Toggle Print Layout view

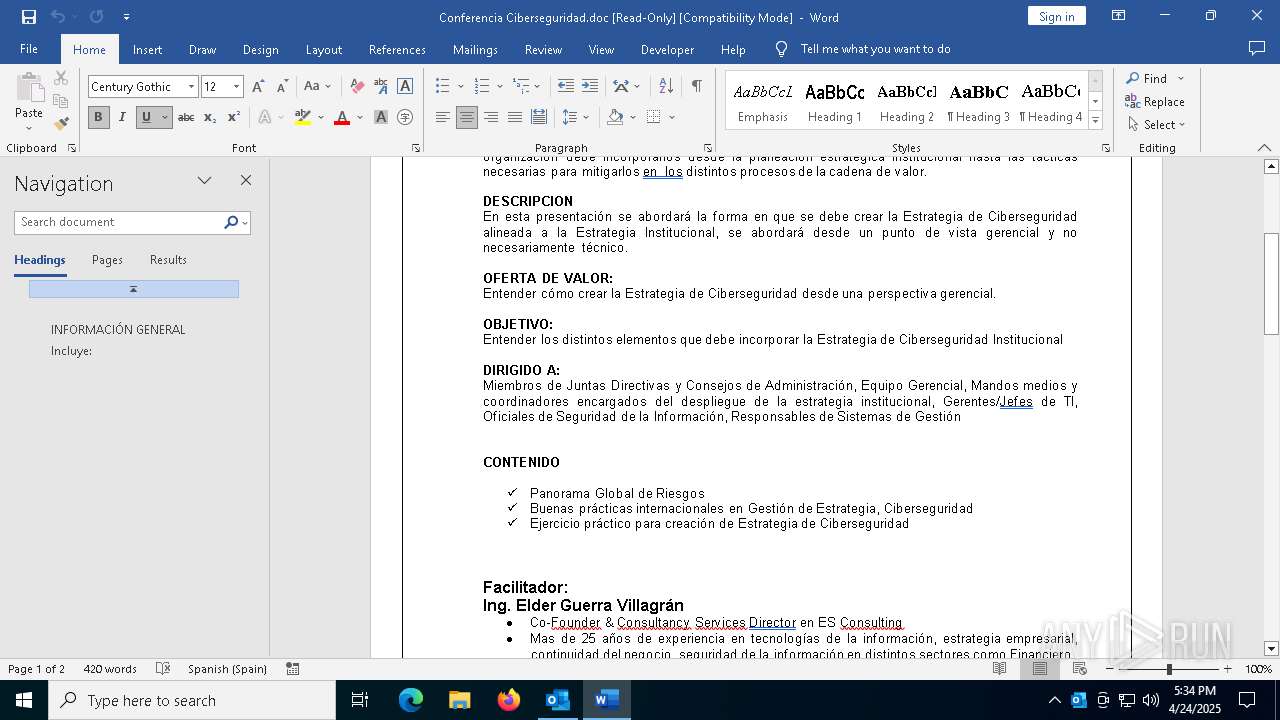tap(1040, 669)
